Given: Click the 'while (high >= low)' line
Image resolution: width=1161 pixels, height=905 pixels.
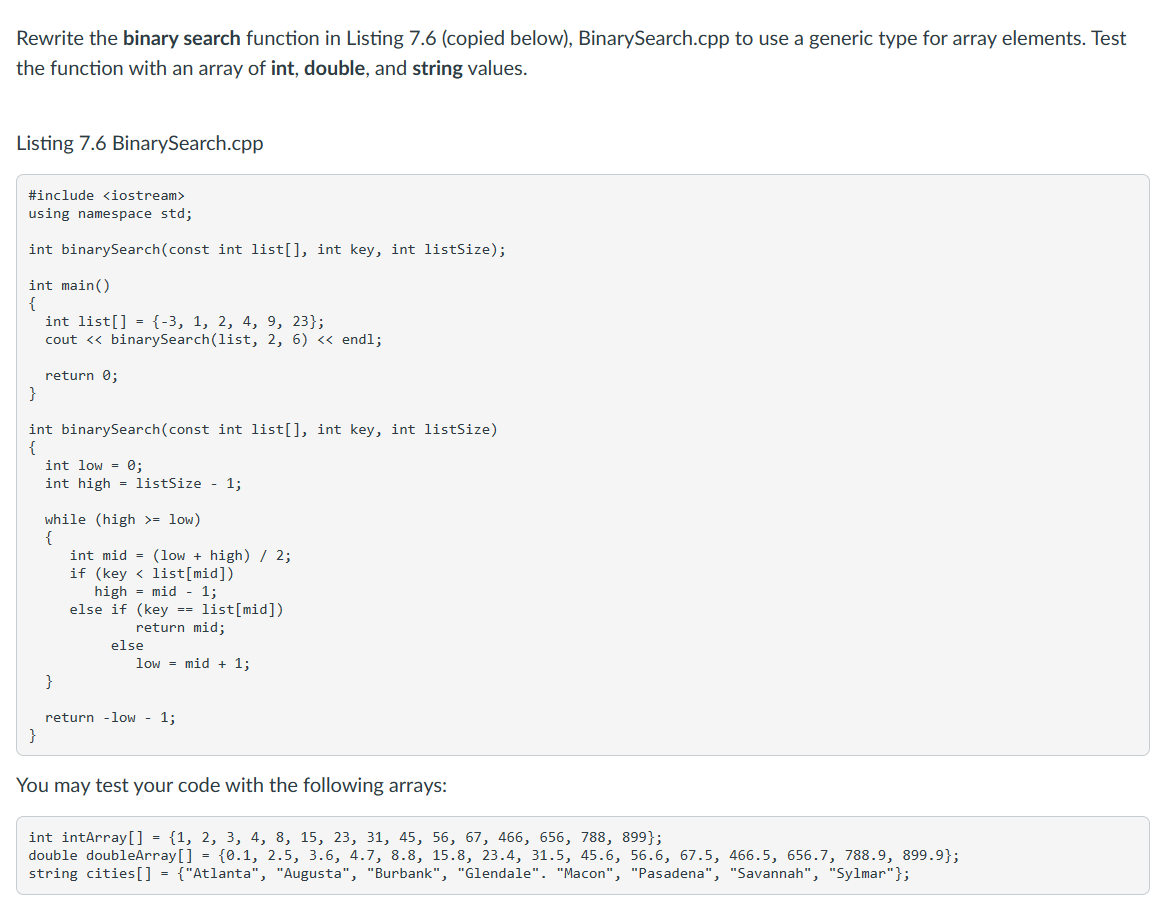Looking at the screenshot, I should (123, 519).
